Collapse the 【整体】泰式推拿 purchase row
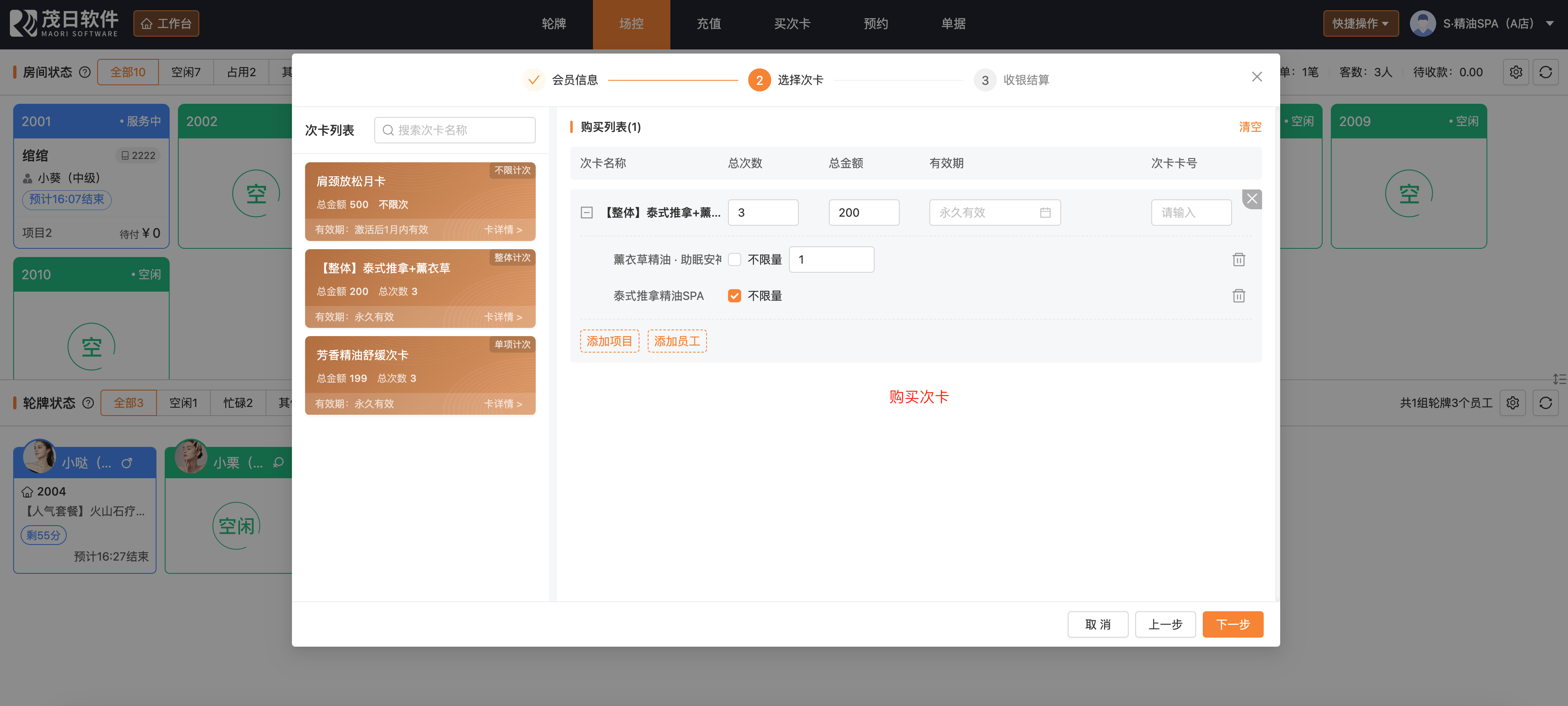This screenshot has width=1568, height=706. click(586, 213)
